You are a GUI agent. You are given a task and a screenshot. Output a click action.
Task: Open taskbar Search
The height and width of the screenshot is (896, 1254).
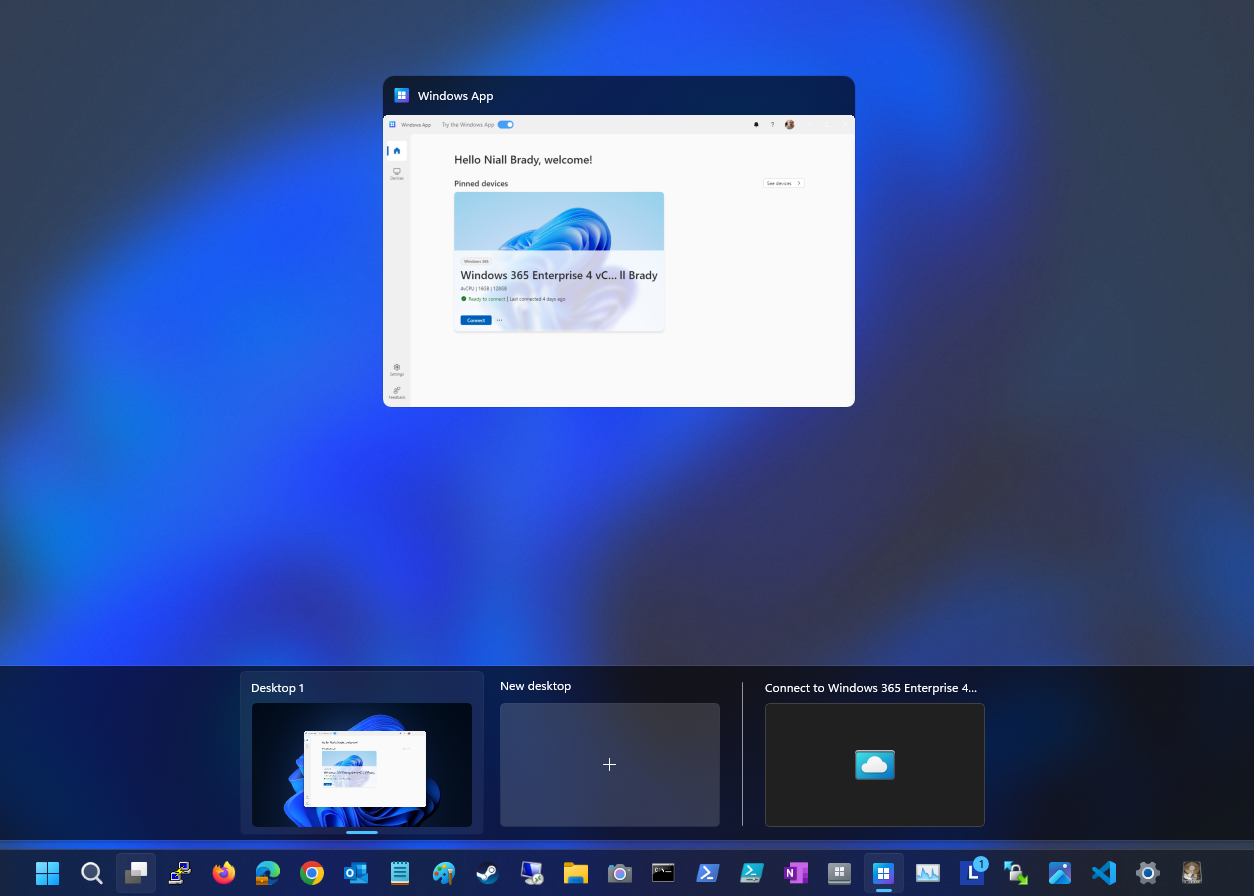pyautogui.click(x=91, y=873)
